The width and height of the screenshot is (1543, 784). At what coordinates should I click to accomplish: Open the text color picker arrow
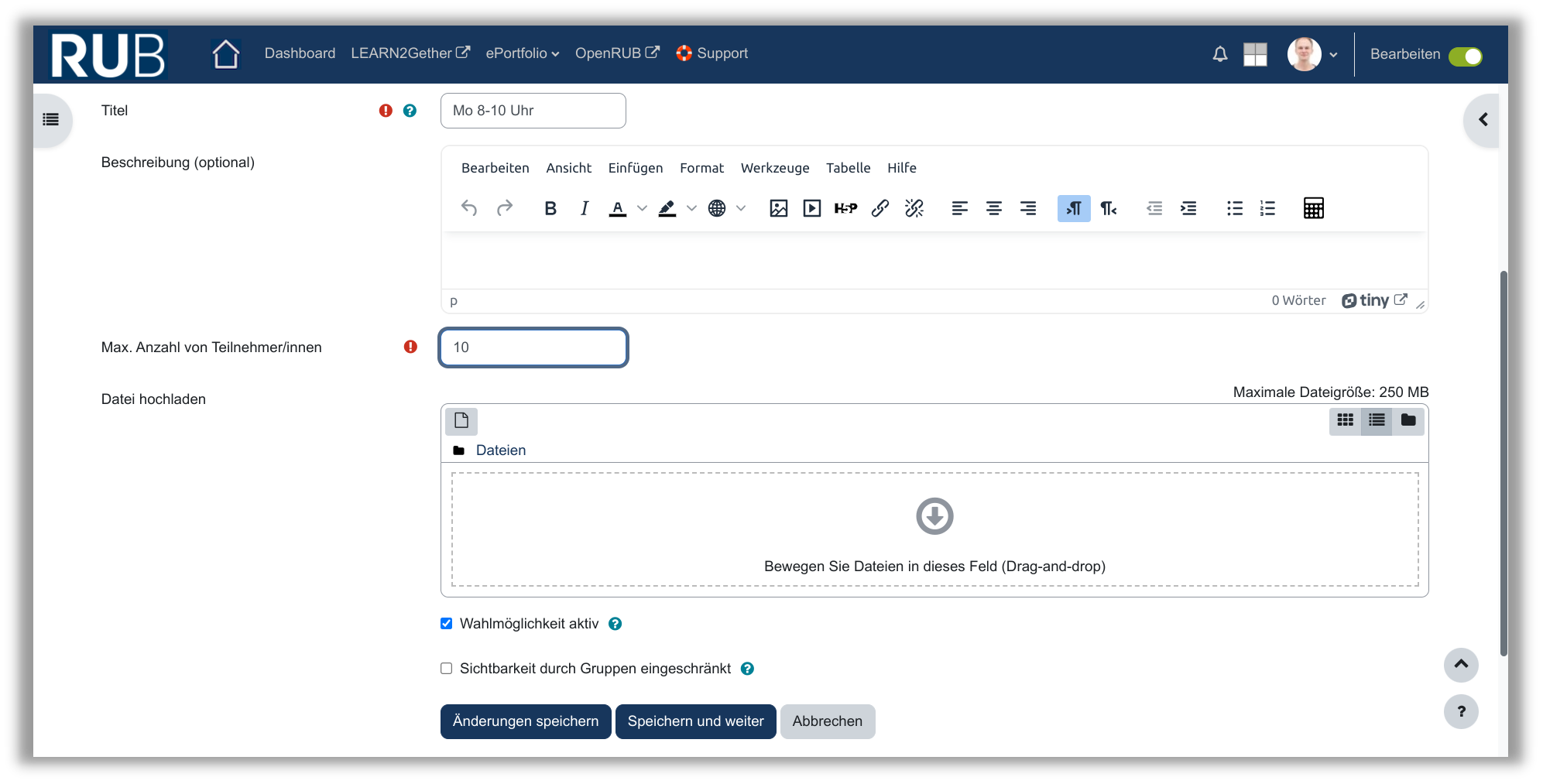coord(642,208)
